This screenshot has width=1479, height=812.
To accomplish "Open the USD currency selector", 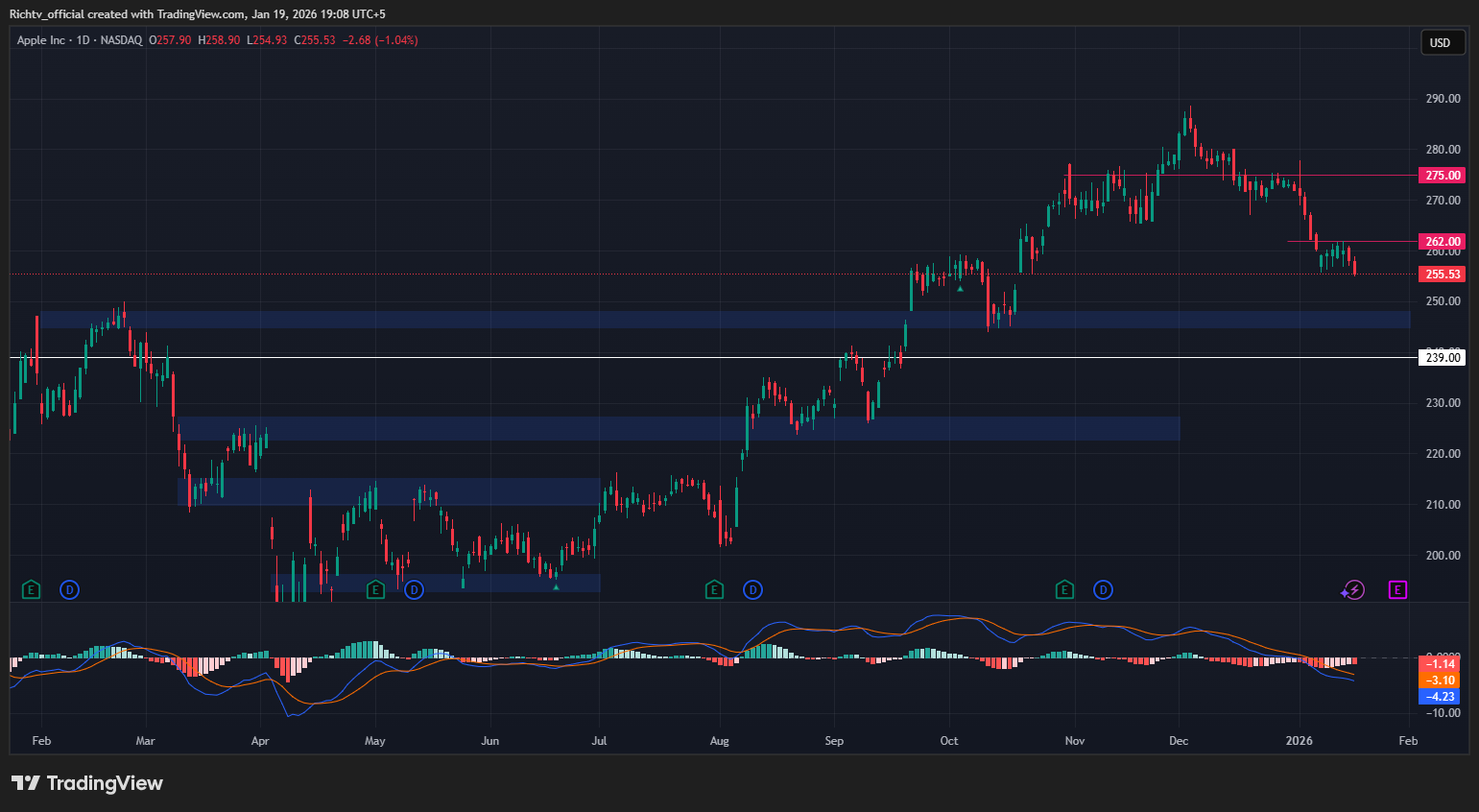I will [1443, 42].
